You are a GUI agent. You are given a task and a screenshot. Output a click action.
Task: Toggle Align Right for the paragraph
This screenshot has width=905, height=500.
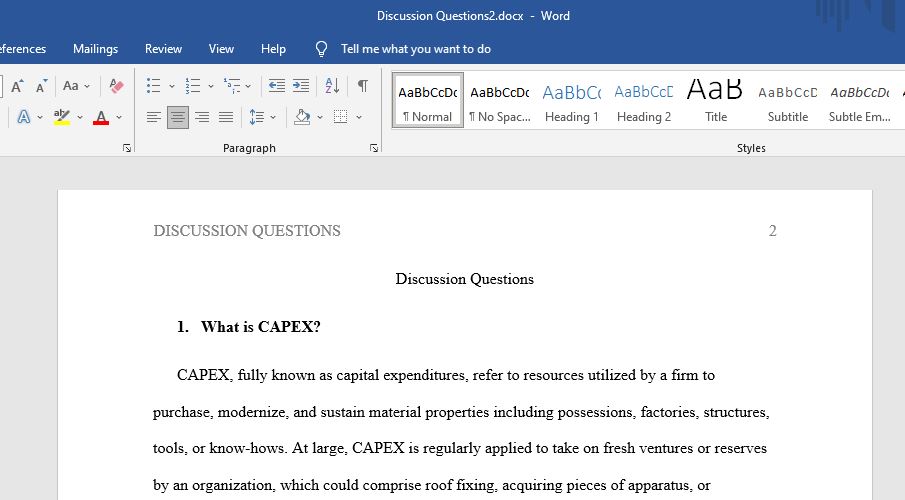[202, 117]
